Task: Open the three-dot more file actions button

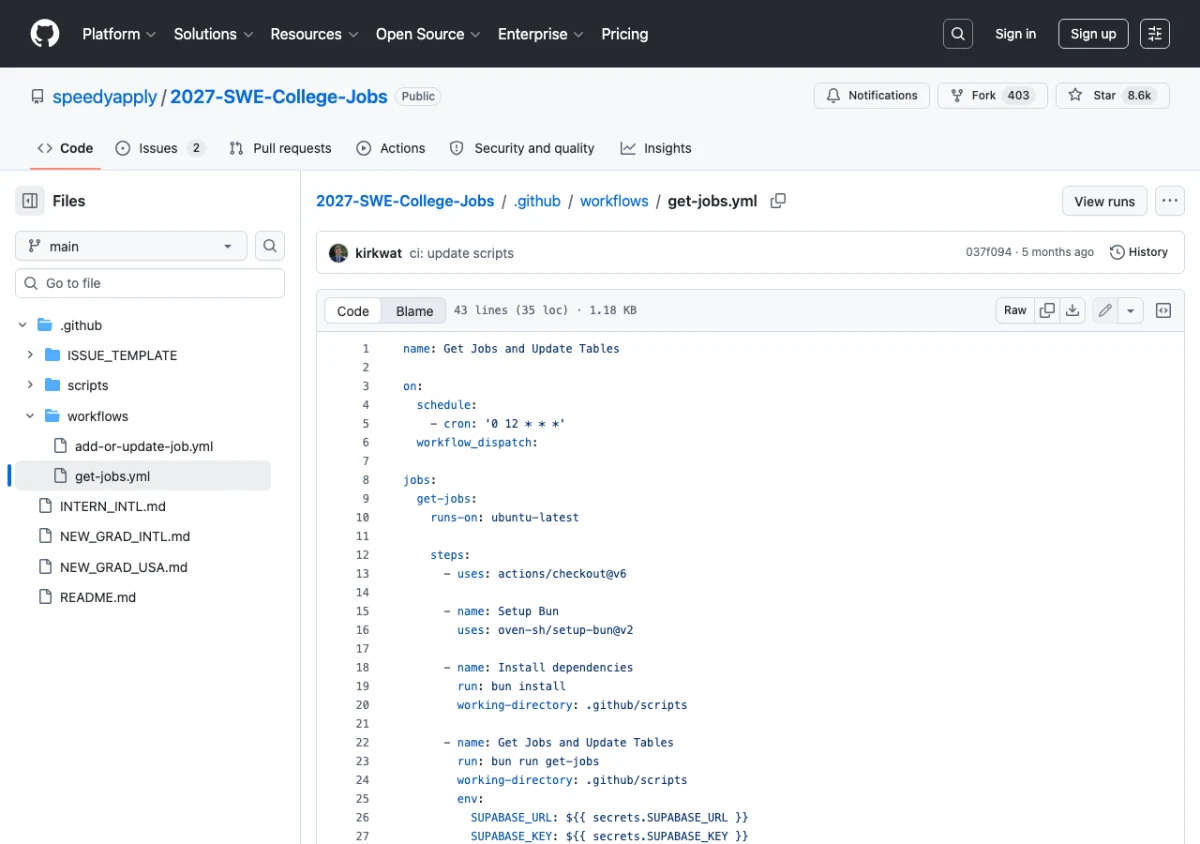Action: point(1170,201)
